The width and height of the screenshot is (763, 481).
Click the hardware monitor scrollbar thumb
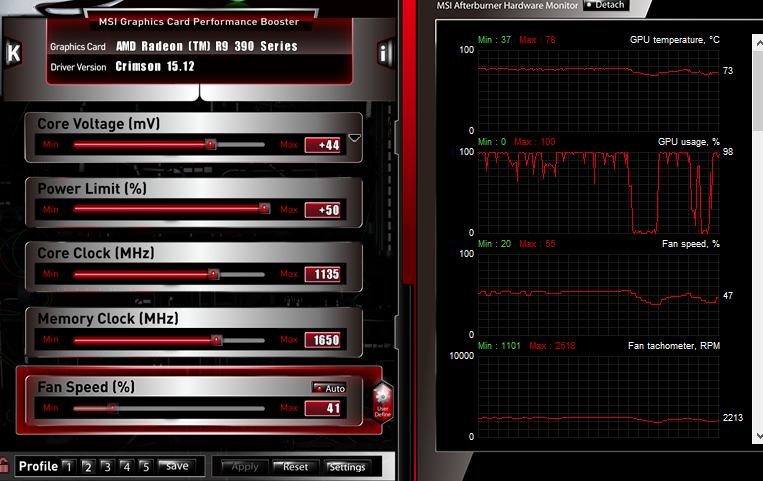[x=758, y=91]
